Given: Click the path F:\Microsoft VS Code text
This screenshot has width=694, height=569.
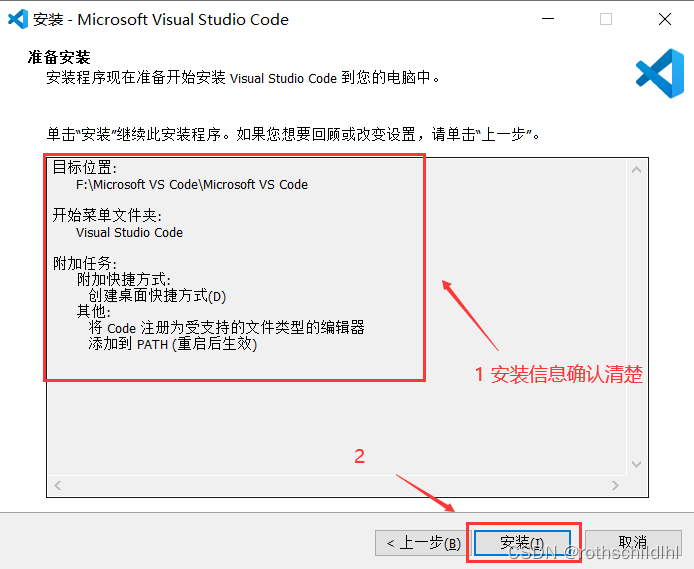Looking at the screenshot, I should [x=192, y=185].
